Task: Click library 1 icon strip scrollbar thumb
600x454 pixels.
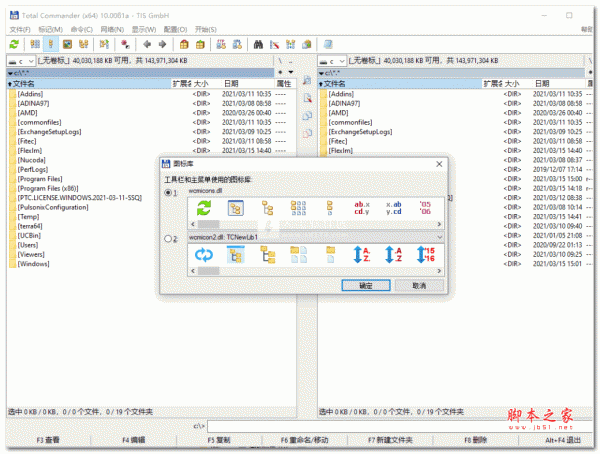Action: 209,224
